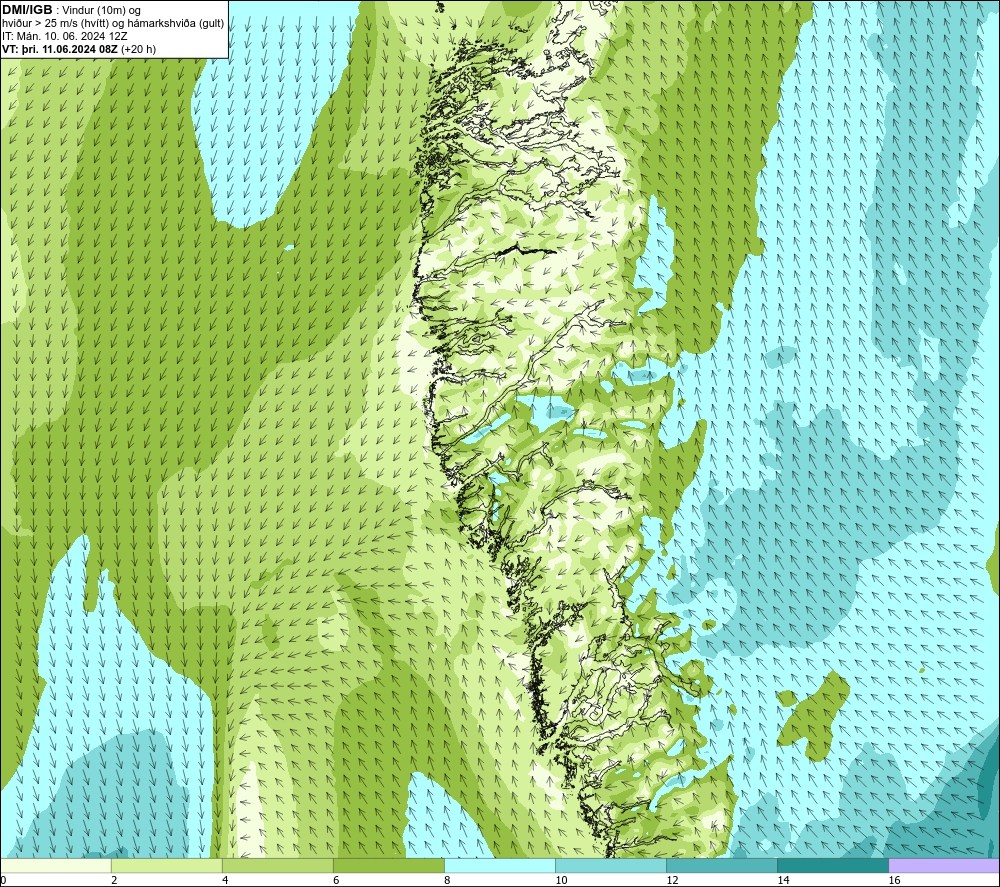Click the legend value label 8
Viewport: 1000px width, 887px height.
[447, 880]
